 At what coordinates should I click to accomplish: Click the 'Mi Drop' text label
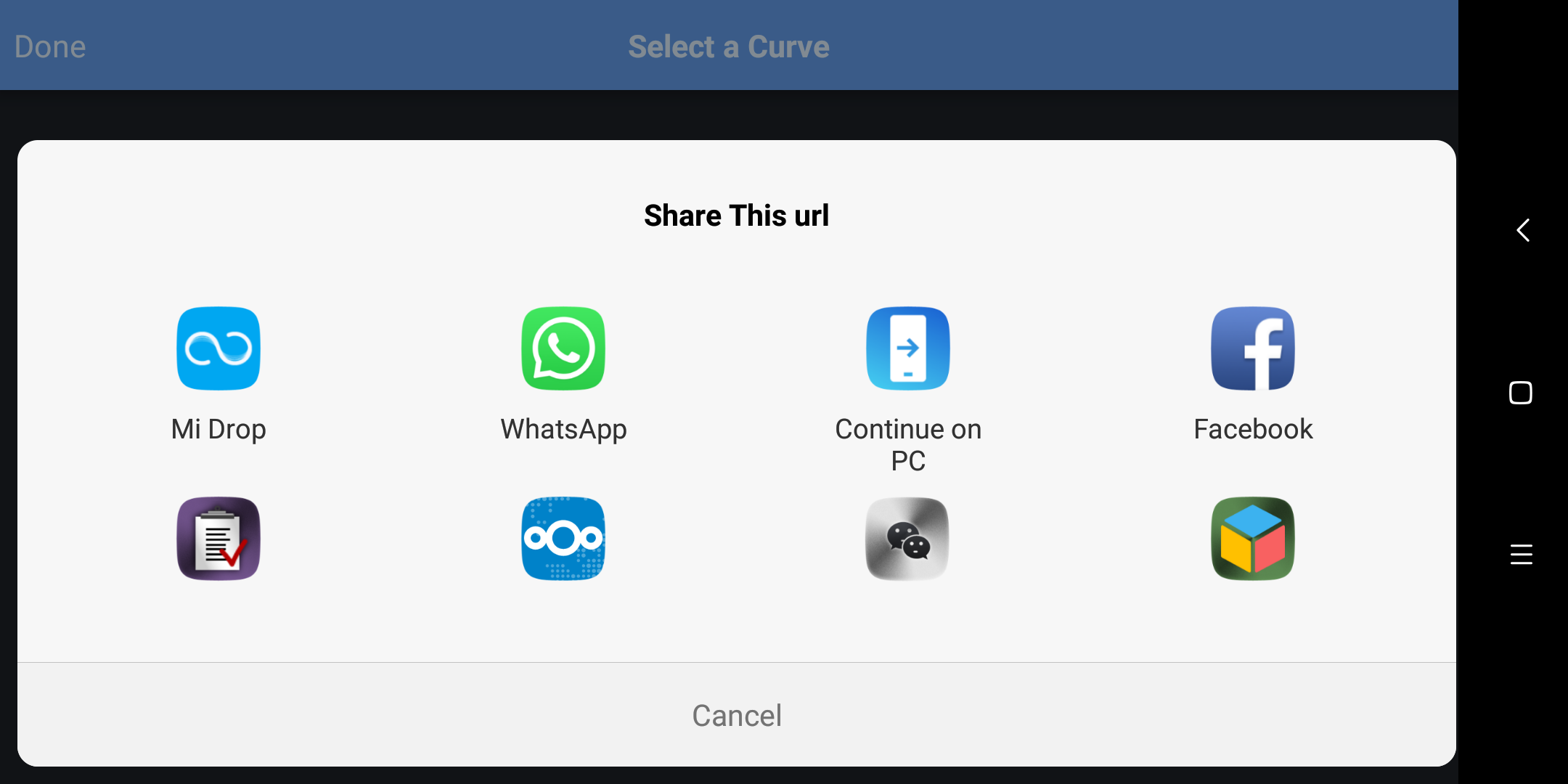(x=219, y=429)
